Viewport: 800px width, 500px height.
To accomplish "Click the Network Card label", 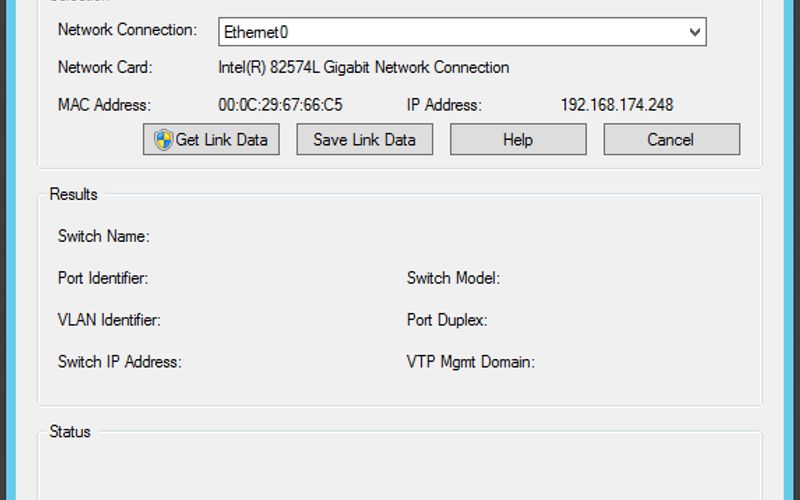I will (x=105, y=68).
